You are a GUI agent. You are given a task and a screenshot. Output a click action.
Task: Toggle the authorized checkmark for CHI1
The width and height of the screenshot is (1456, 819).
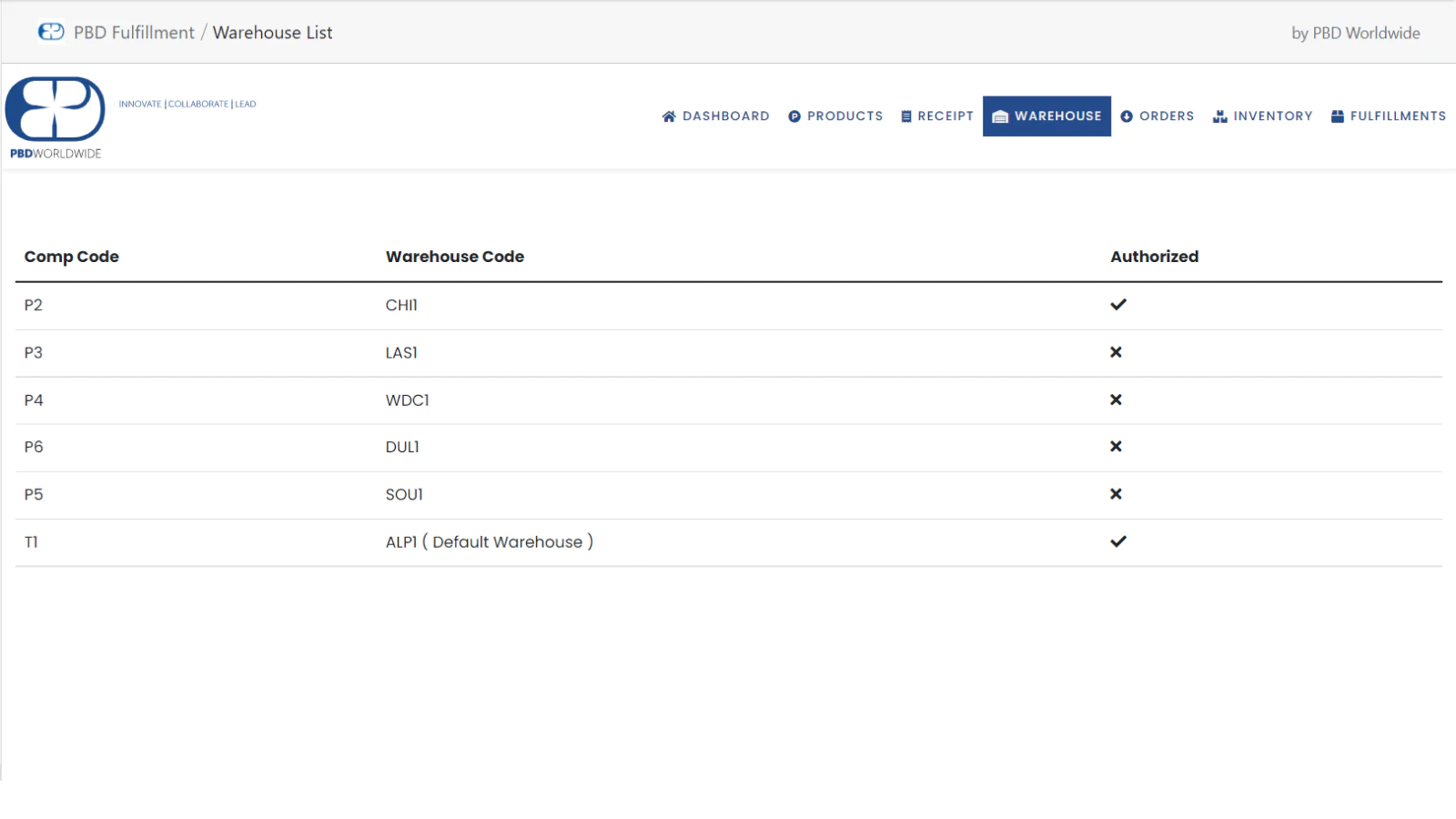tap(1118, 305)
